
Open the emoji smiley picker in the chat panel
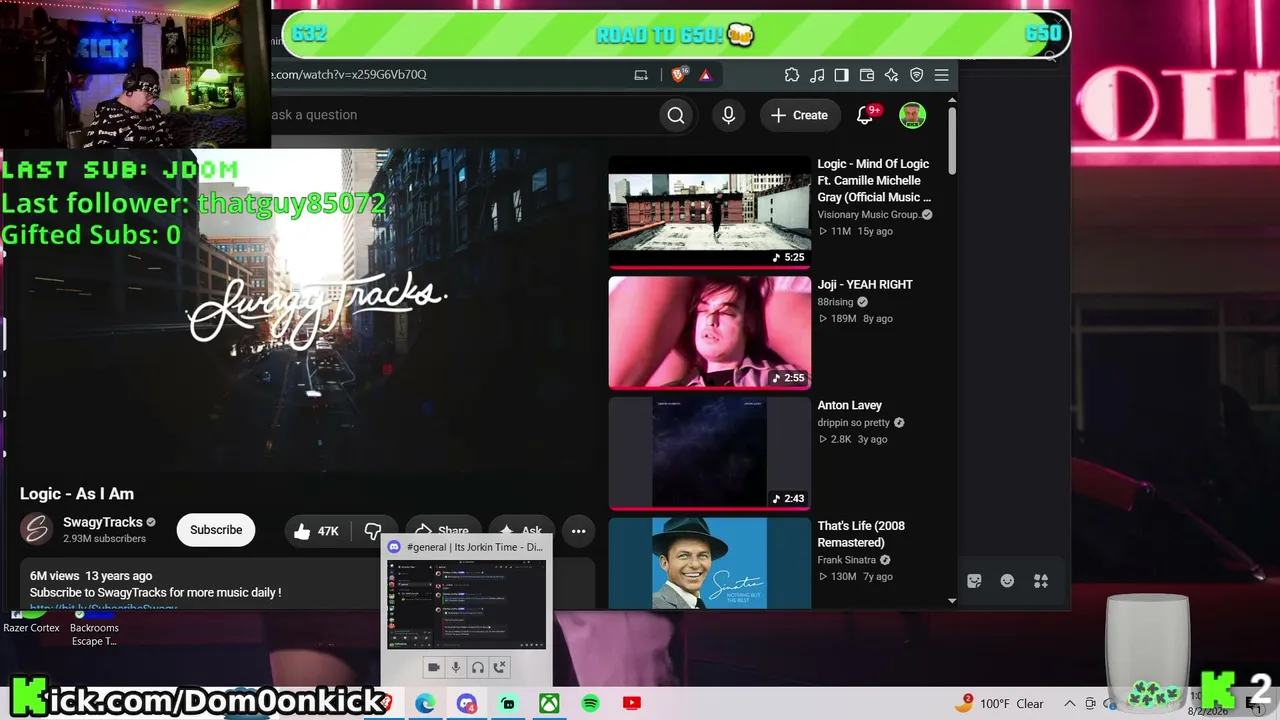click(1007, 581)
